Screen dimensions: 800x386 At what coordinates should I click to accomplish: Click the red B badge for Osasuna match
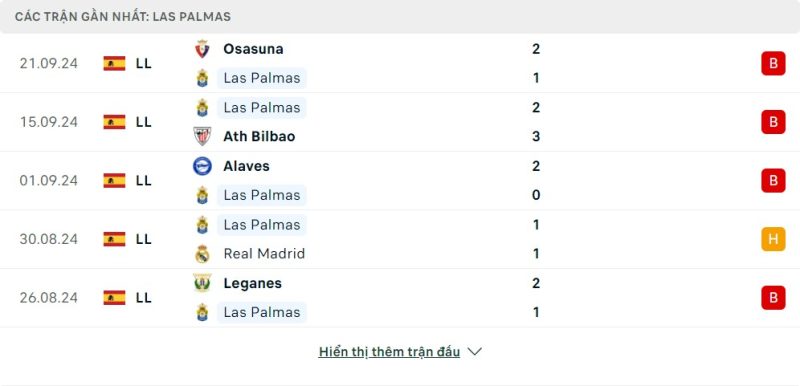tap(773, 63)
